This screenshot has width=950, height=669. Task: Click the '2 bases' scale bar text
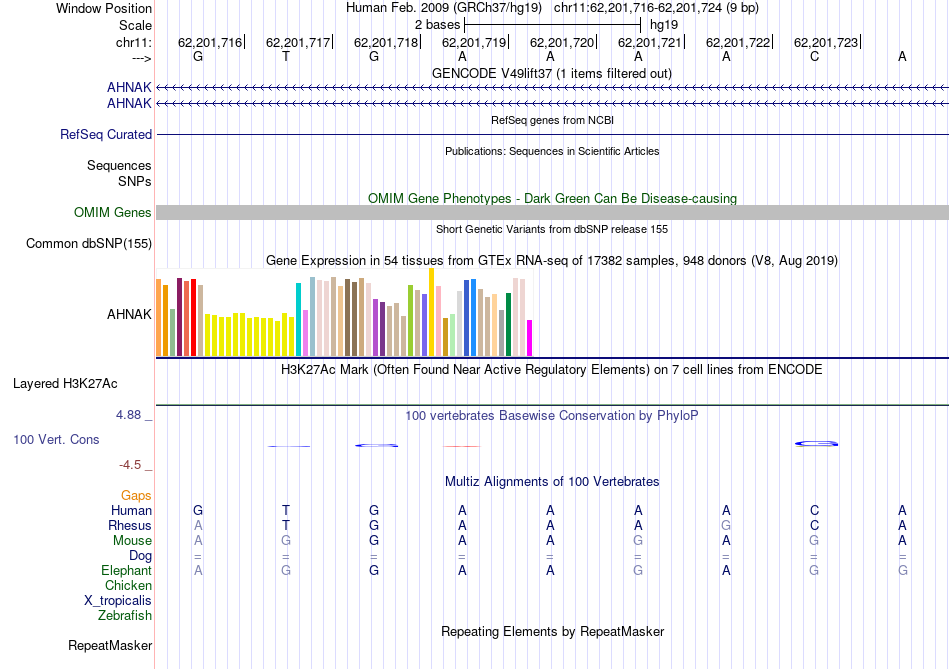point(437,25)
